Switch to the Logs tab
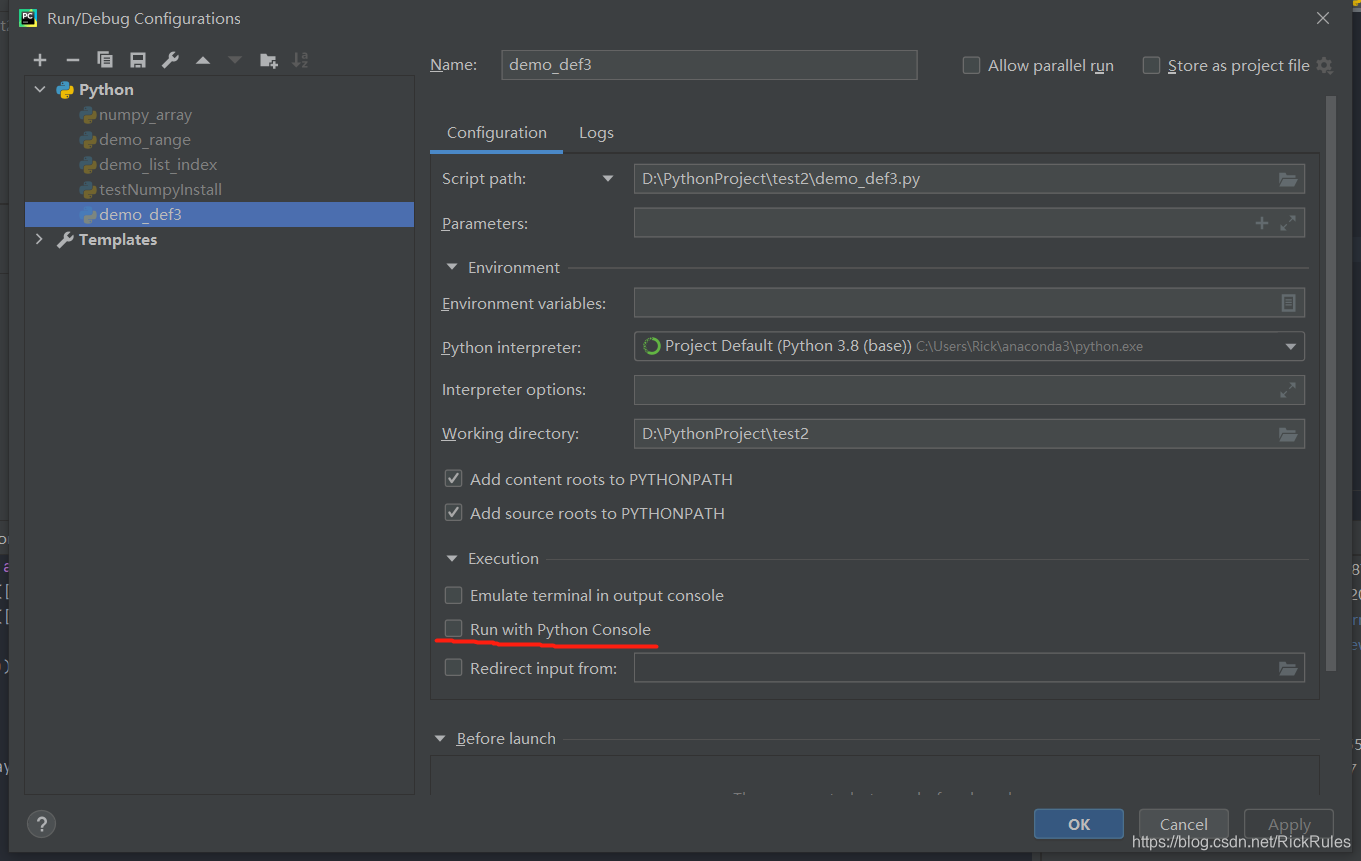Image resolution: width=1361 pixels, height=861 pixels. coord(596,133)
